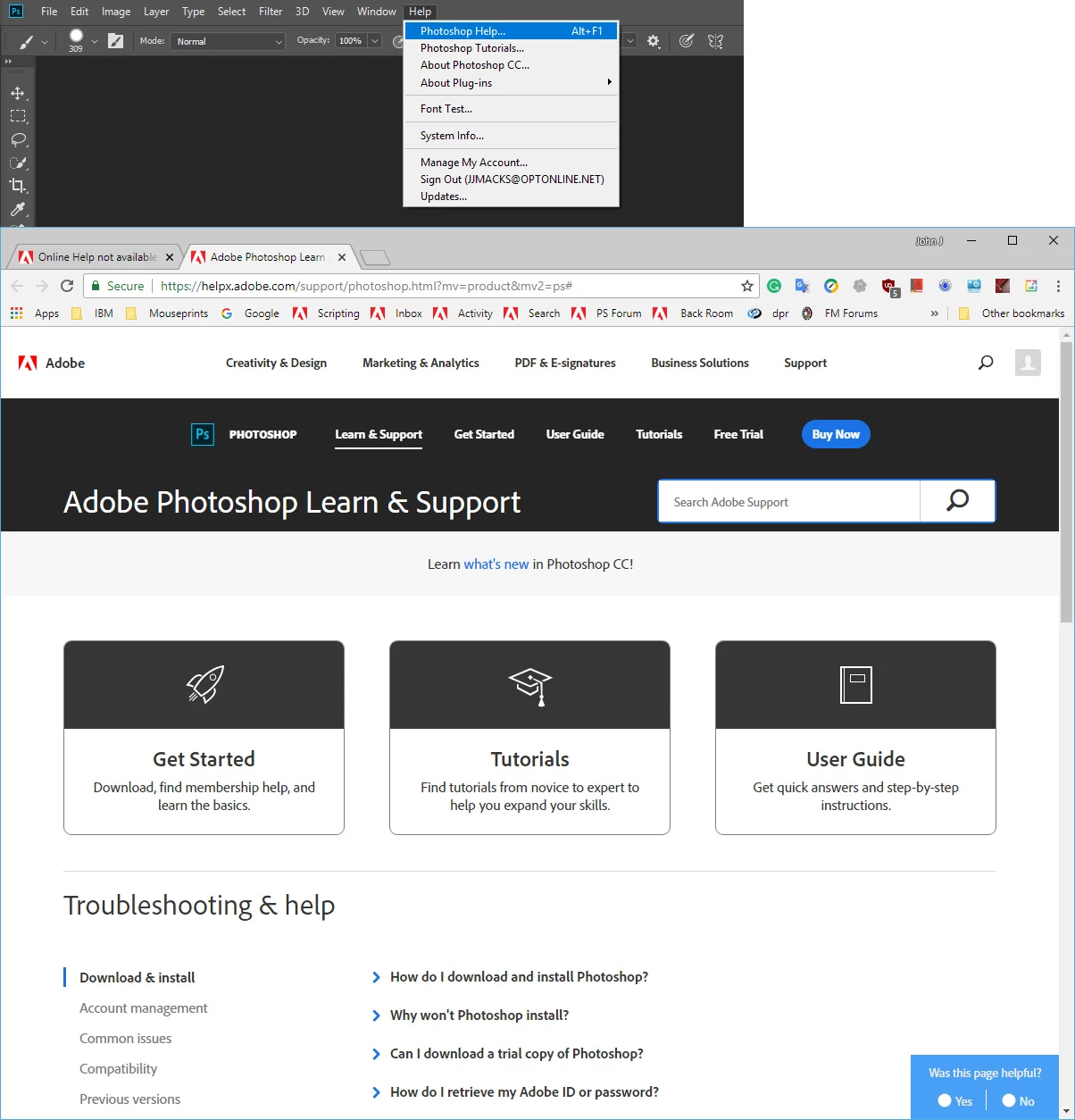Viewport: 1075px width, 1120px height.
Task: Toggle pressure for size target icon
Action: tap(686, 41)
